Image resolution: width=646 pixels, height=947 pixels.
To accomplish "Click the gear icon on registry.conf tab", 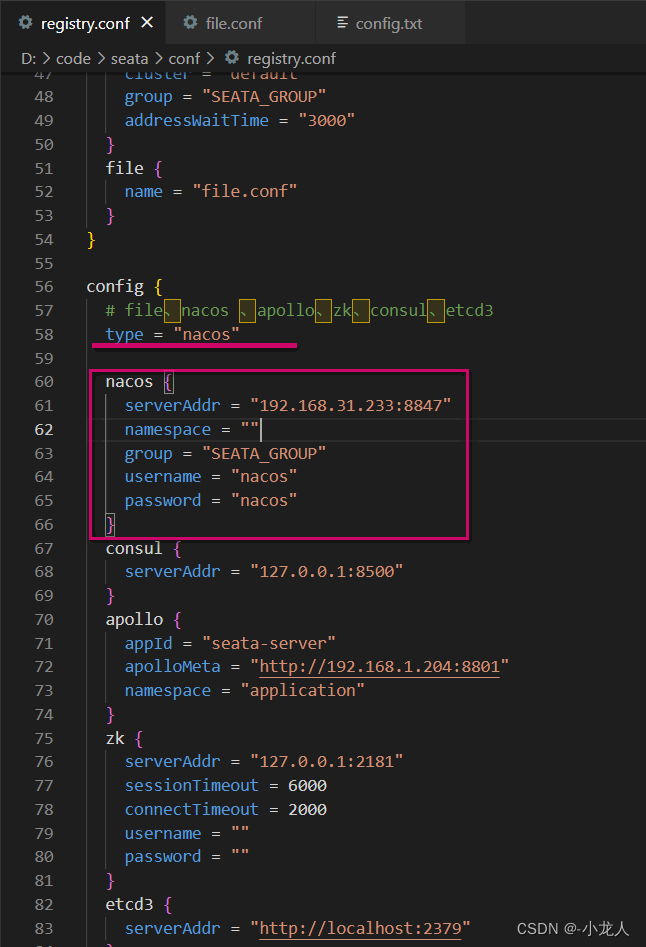I will point(24,23).
